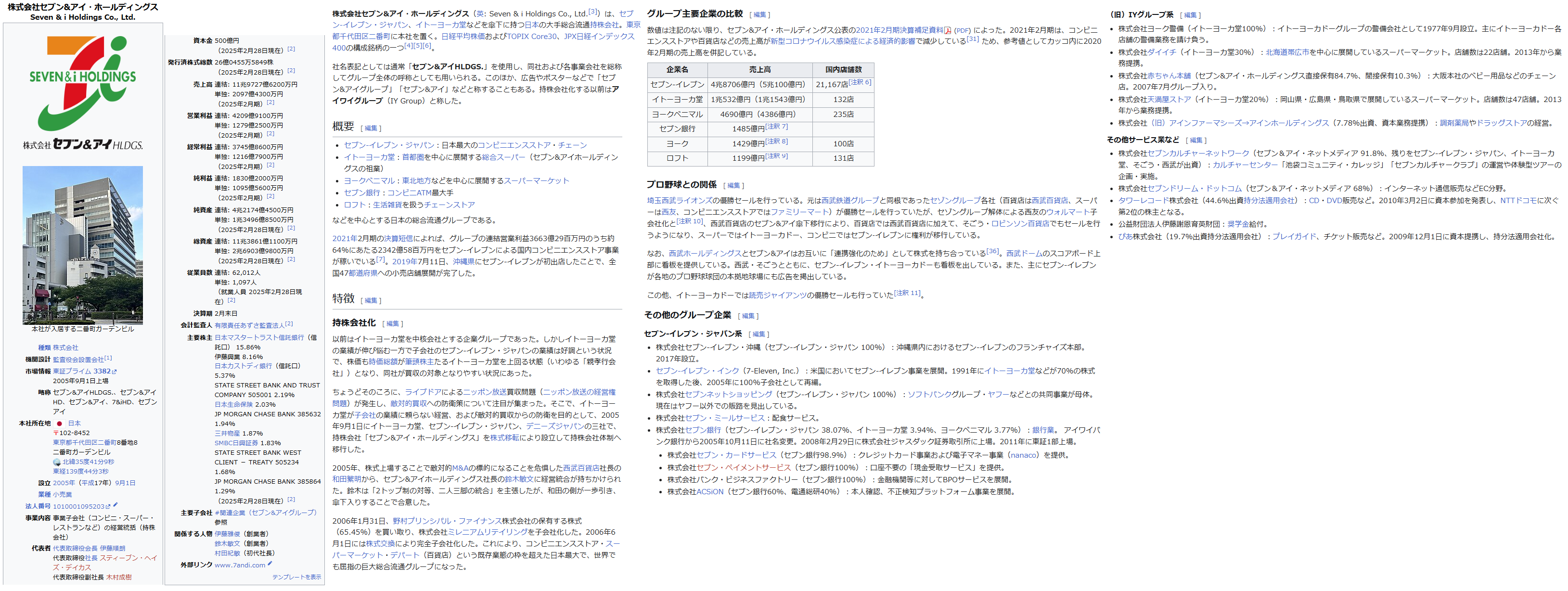Open the 監査役会設置会社 link
Screen dimensions: 1568x591
[x=78, y=360]
